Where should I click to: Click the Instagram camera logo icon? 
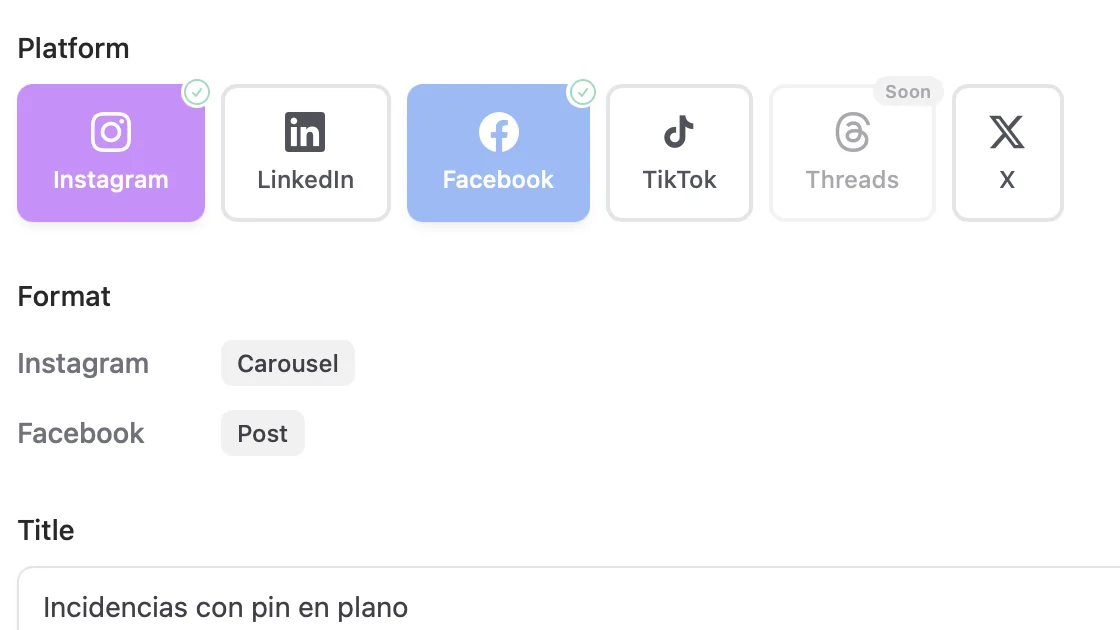coord(111,132)
